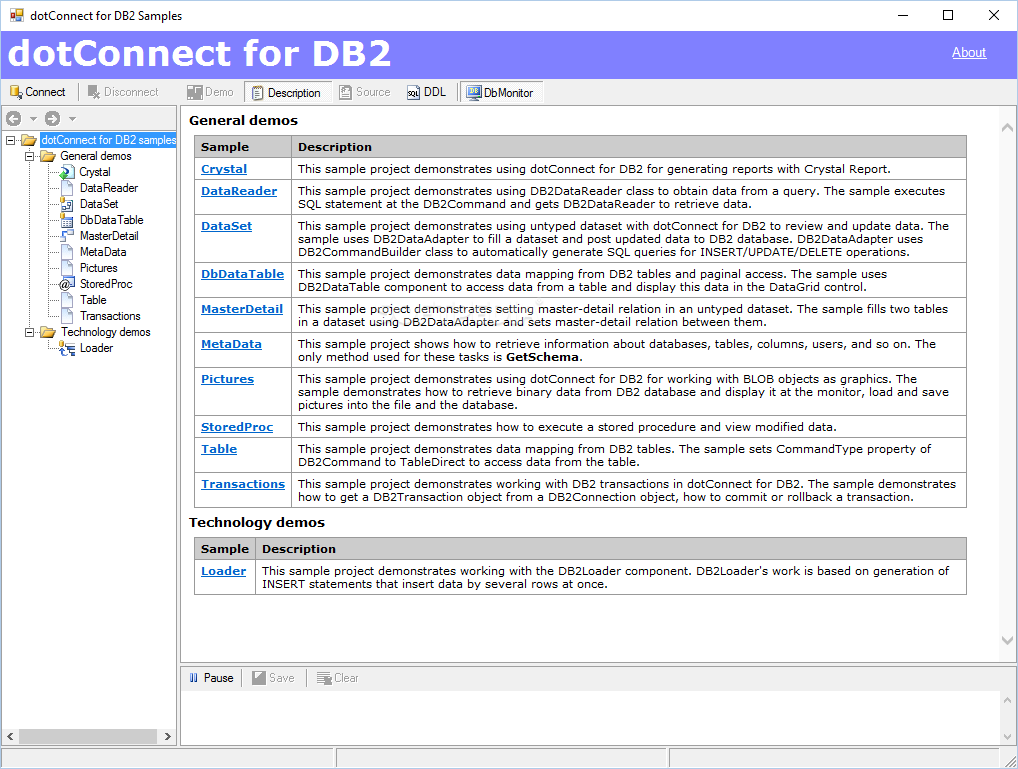The image size is (1018, 769).
Task: Select the dotConnect for DB2 samples folder icon
Action: [x=29, y=140]
